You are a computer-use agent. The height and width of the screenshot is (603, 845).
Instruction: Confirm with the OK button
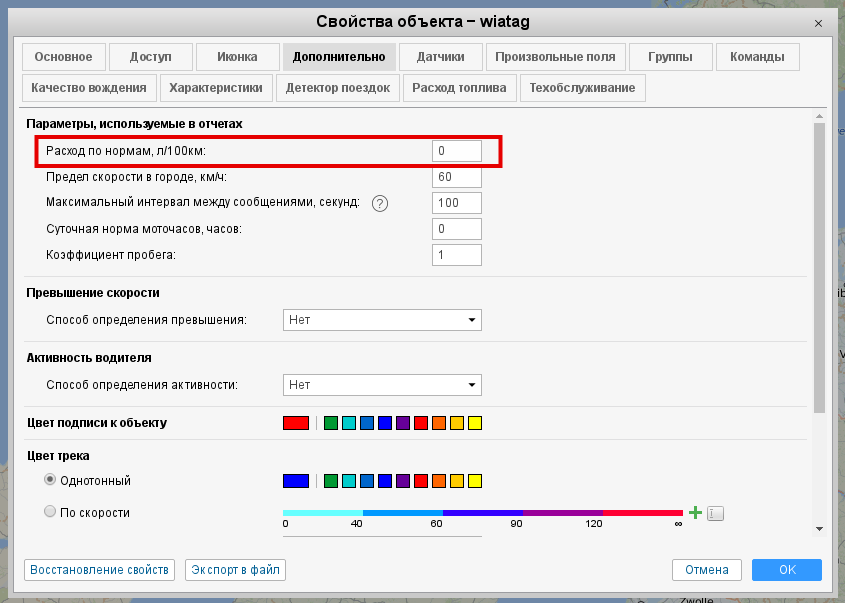tap(786, 569)
